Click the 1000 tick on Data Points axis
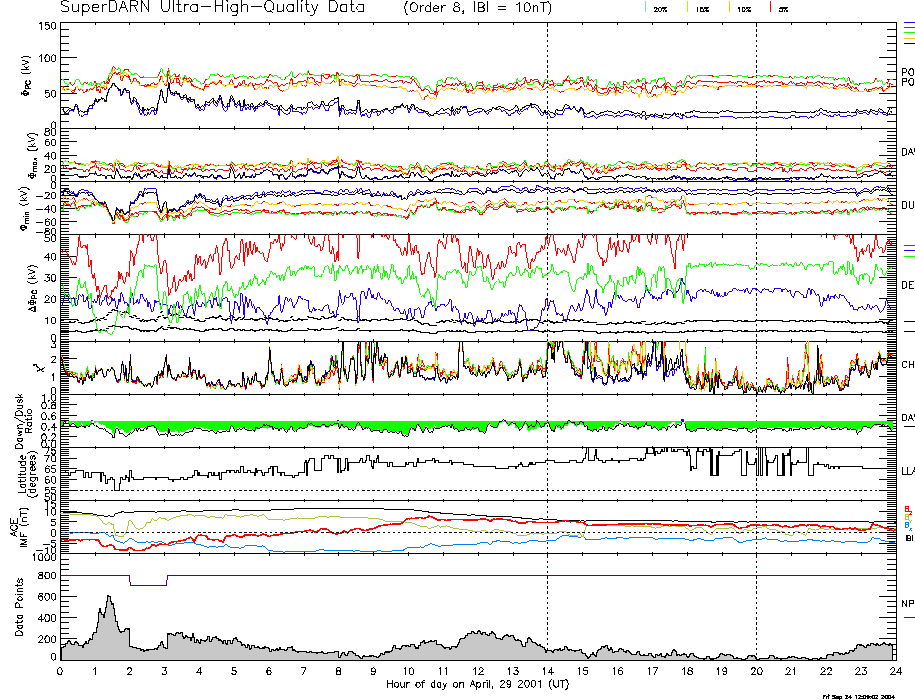Image resolution: width=915 pixels, height=700 pixels. [x=42, y=560]
